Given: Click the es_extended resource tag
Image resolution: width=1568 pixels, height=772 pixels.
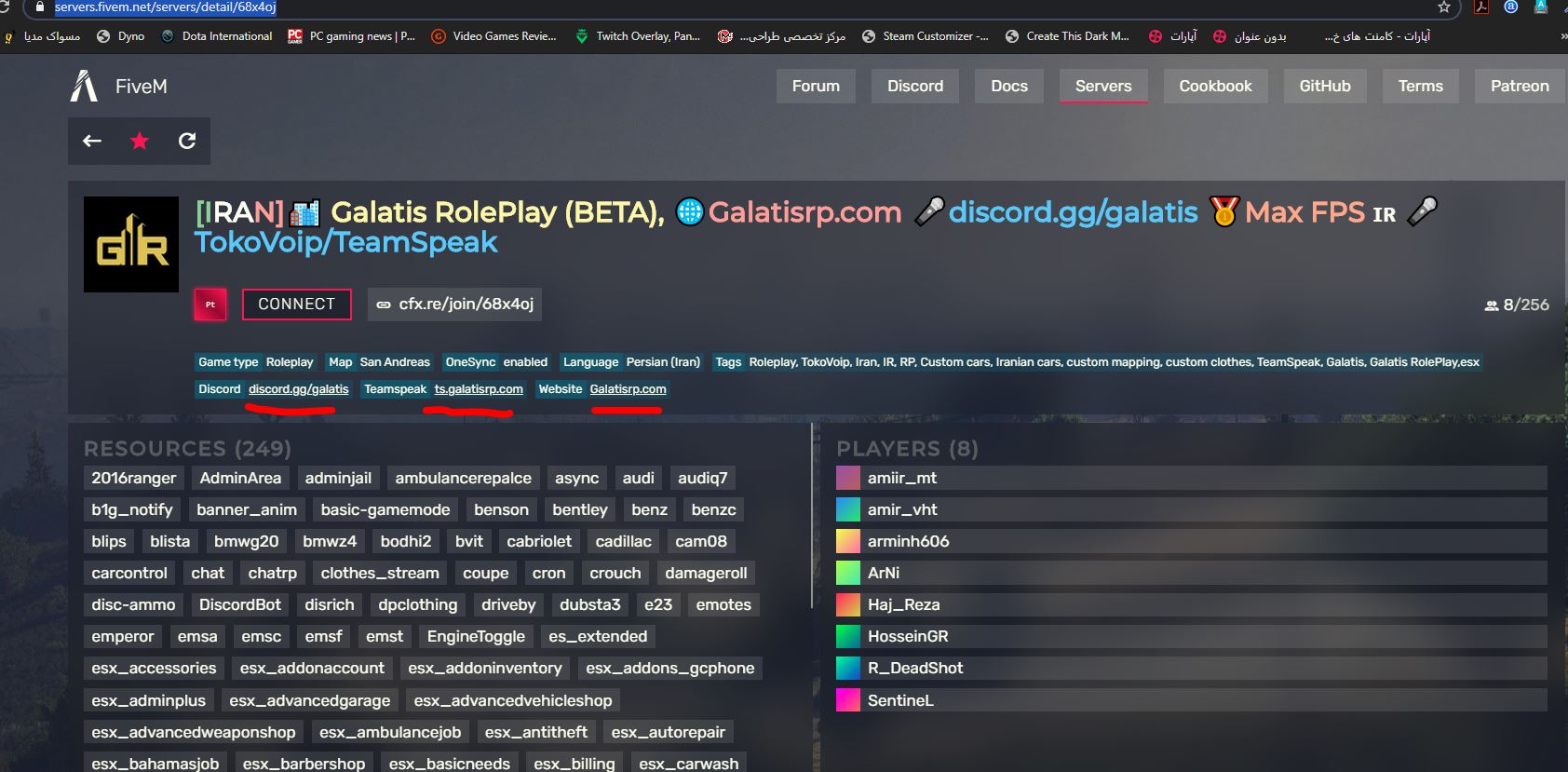Looking at the screenshot, I should click(598, 636).
